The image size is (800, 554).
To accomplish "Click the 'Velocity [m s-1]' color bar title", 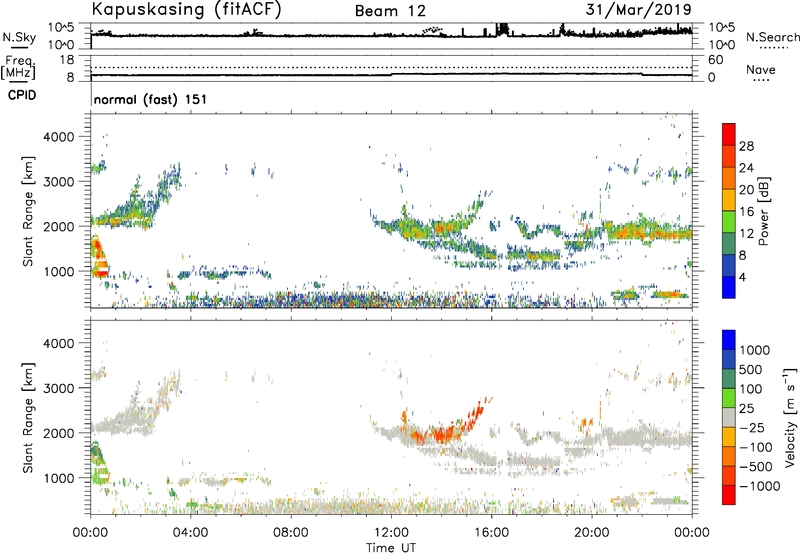I will pyautogui.click(x=790, y=417).
